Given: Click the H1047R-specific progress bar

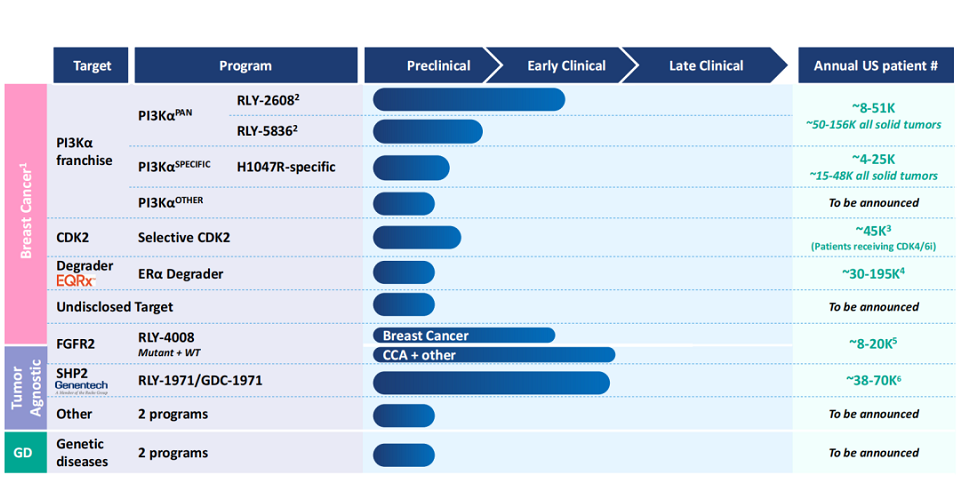Looking at the screenshot, I should click(x=411, y=168).
